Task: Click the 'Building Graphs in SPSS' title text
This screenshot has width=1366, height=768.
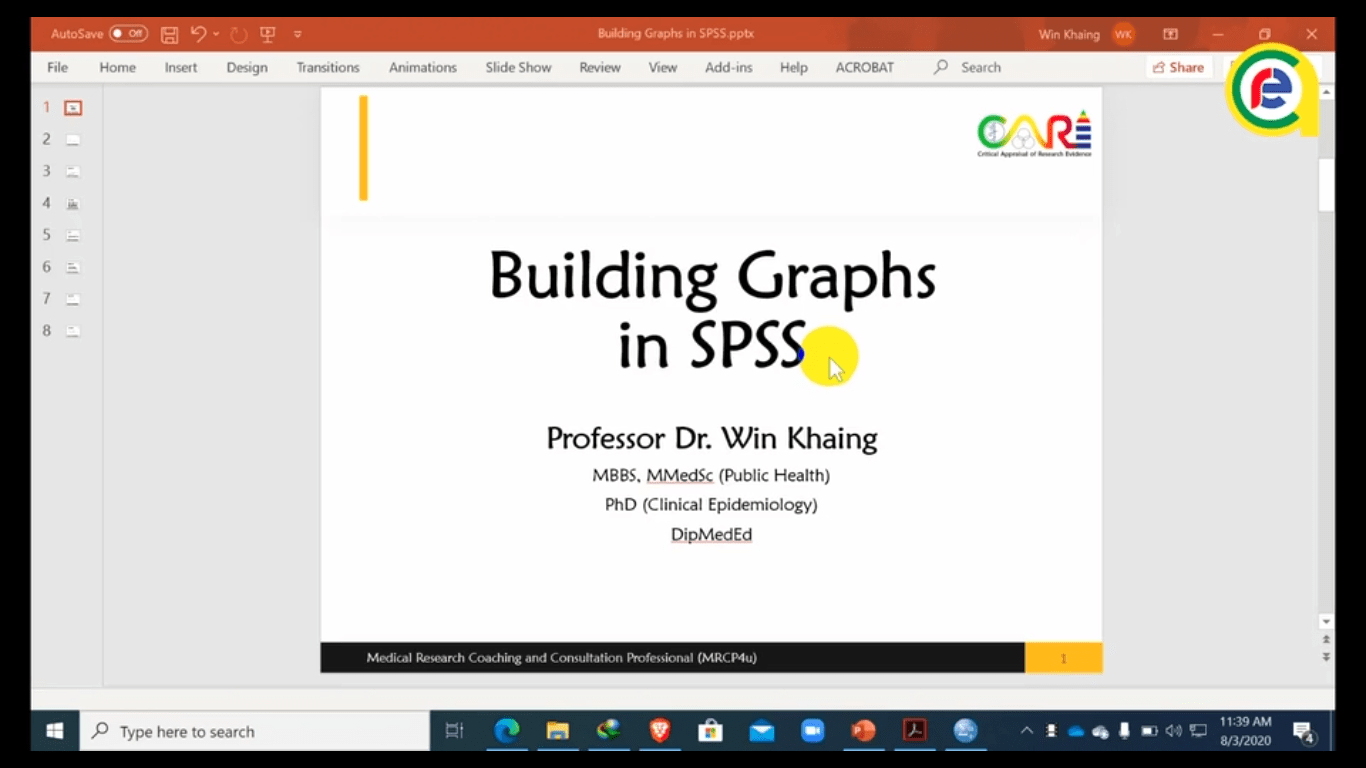Action: point(712,309)
